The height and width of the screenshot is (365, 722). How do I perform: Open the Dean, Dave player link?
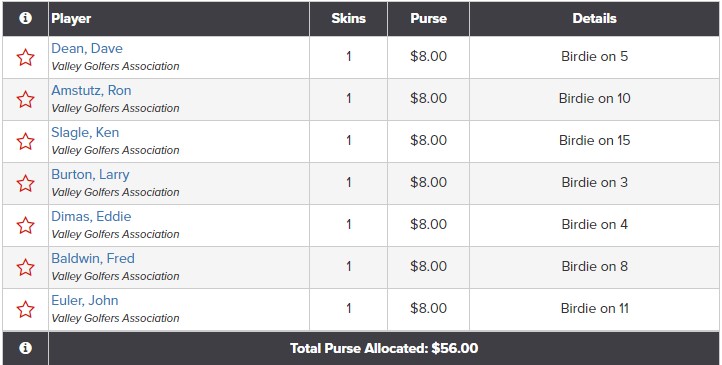pyautogui.click(x=87, y=48)
